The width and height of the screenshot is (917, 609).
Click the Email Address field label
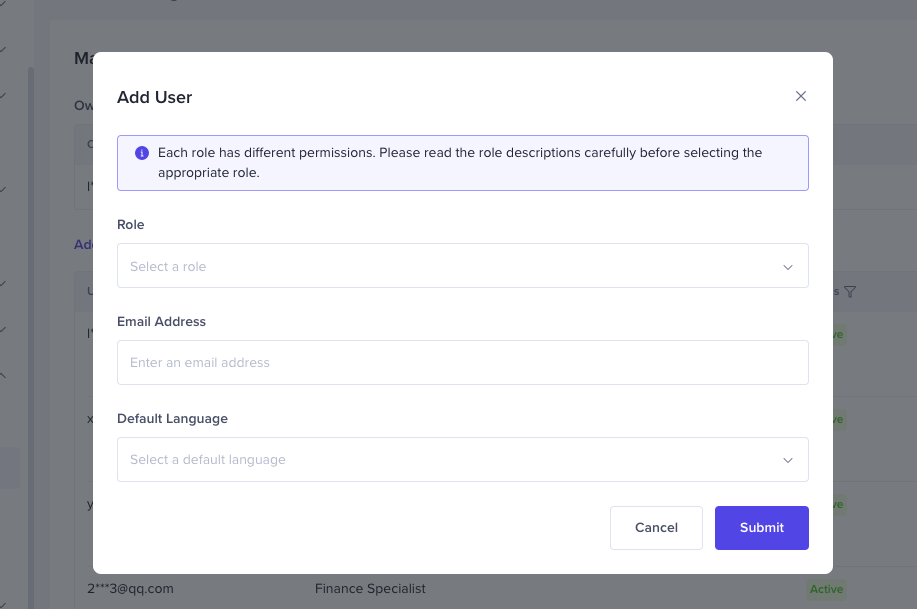[161, 322]
